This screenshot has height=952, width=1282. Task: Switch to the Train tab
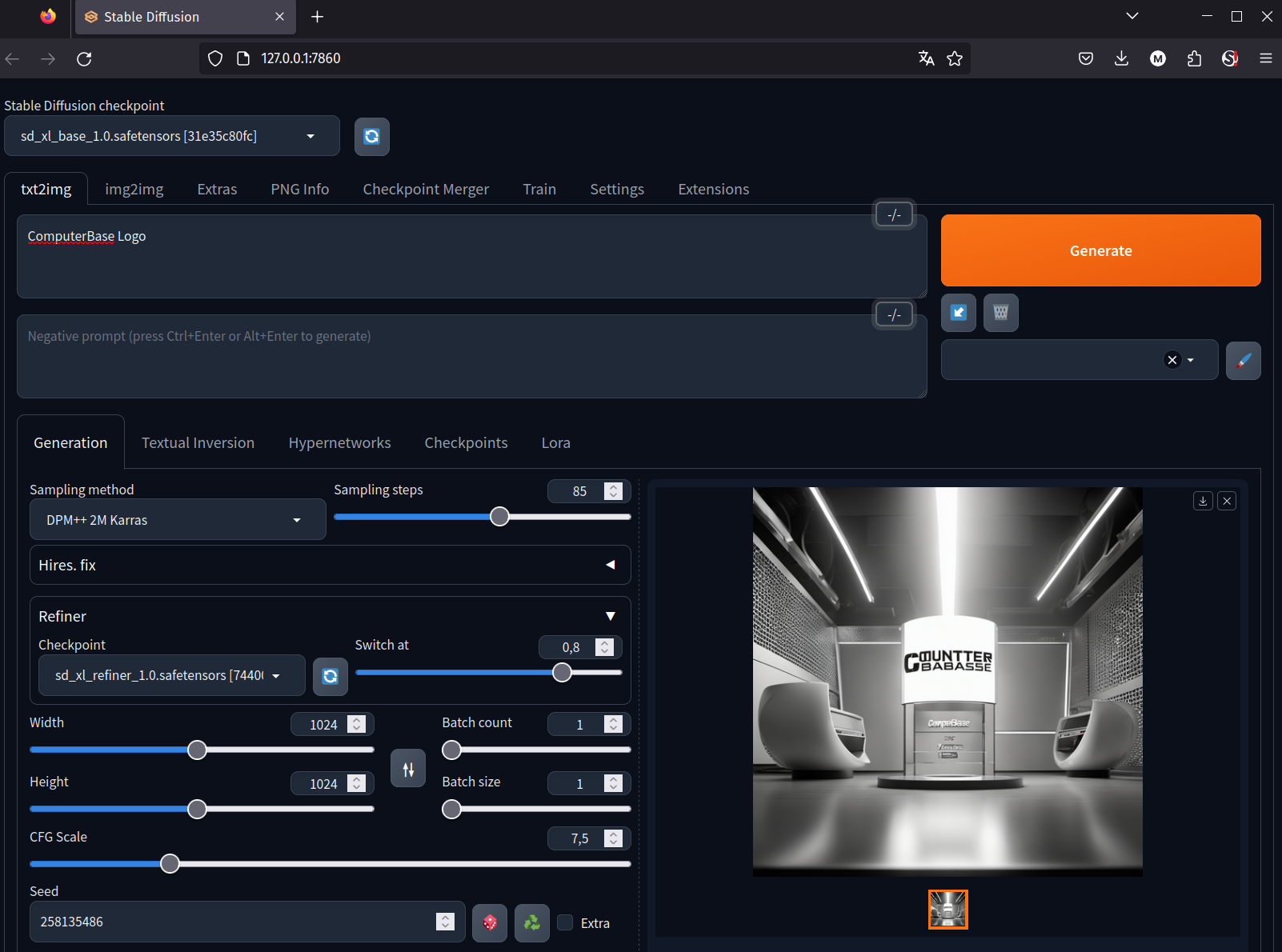pyautogui.click(x=539, y=190)
